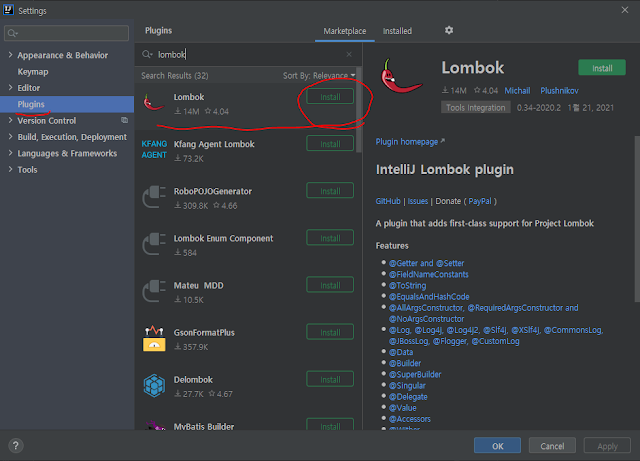The image size is (640, 461).
Task: Switch to the Marketplace tab
Action: [x=344, y=31]
